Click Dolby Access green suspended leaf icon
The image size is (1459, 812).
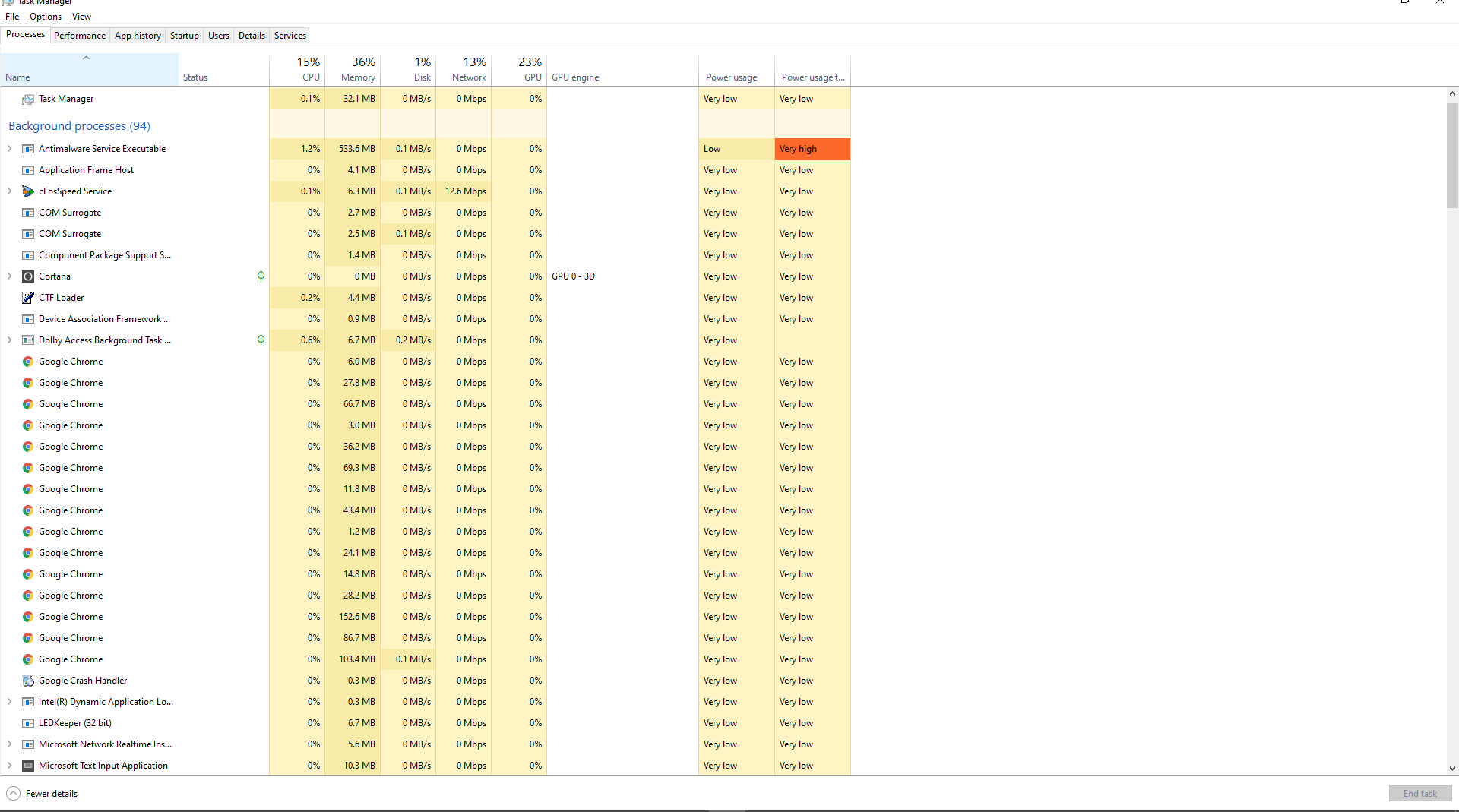pos(261,340)
